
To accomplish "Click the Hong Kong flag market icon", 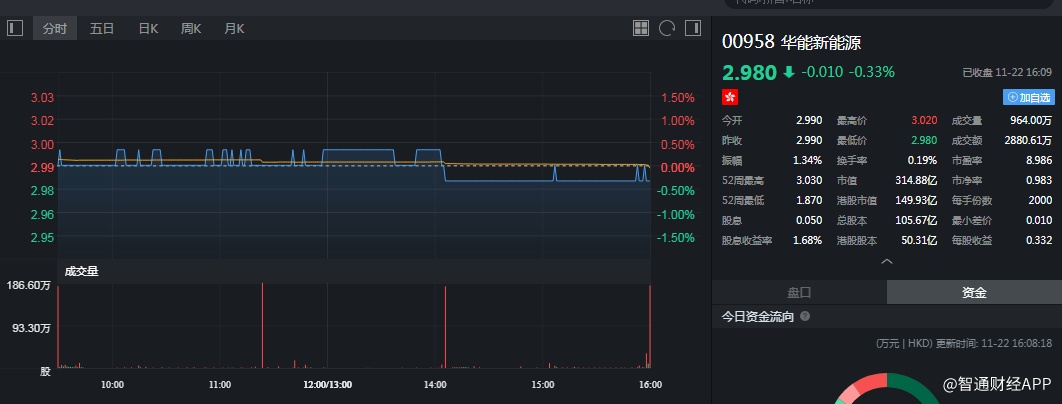I will [730, 97].
